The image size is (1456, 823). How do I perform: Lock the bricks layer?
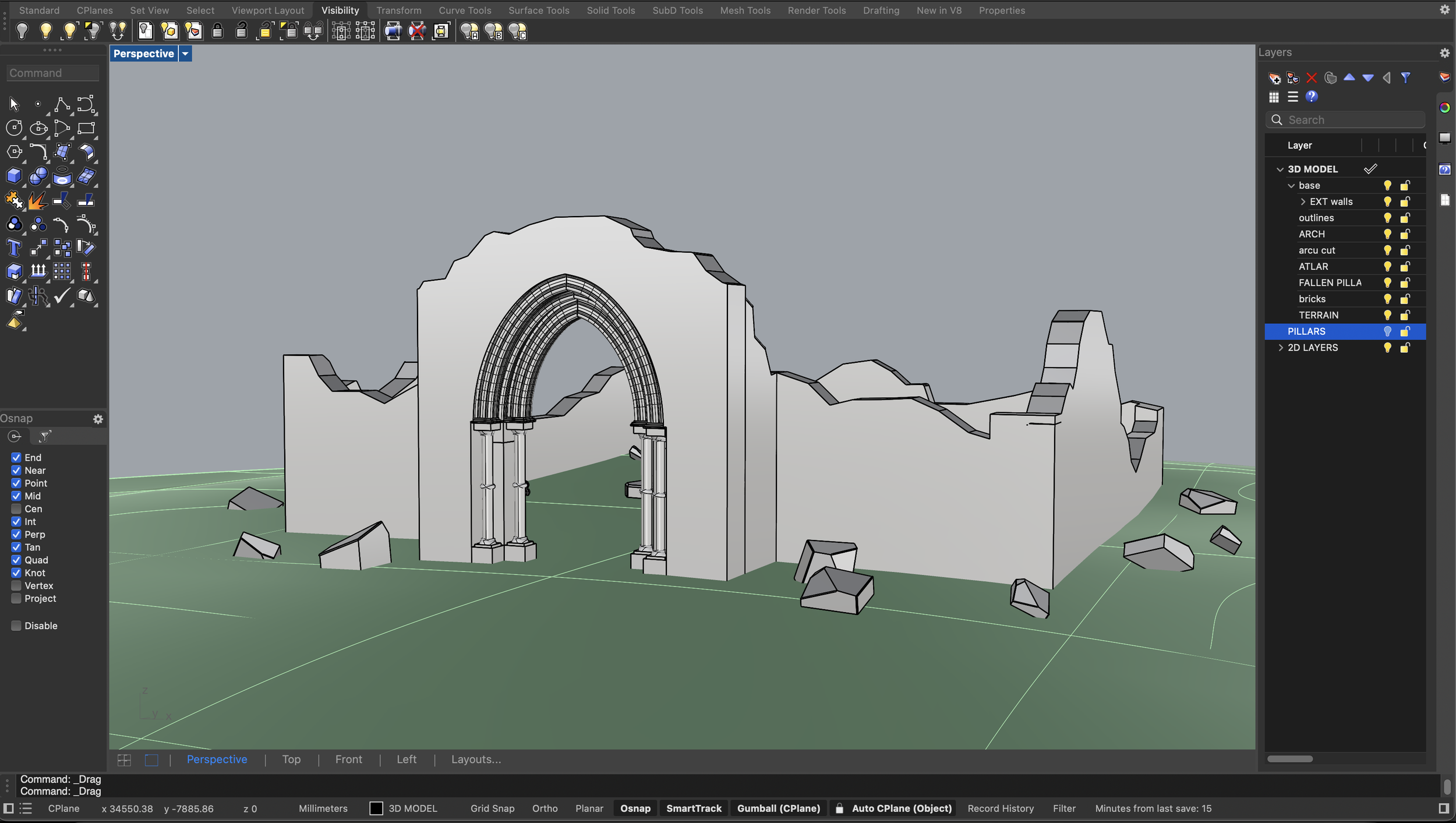[x=1405, y=299]
